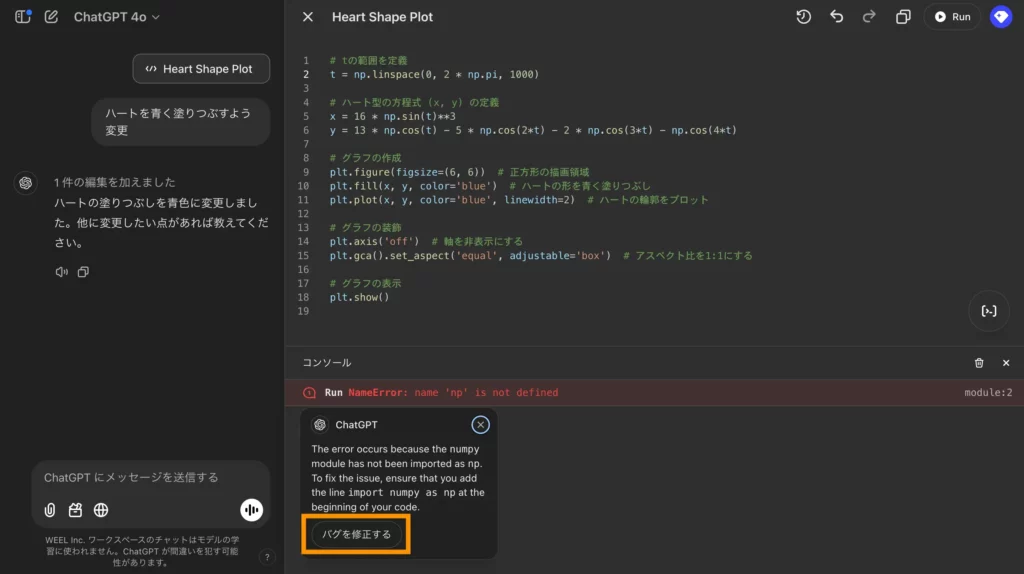Close the console panel

[x=1006, y=363]
